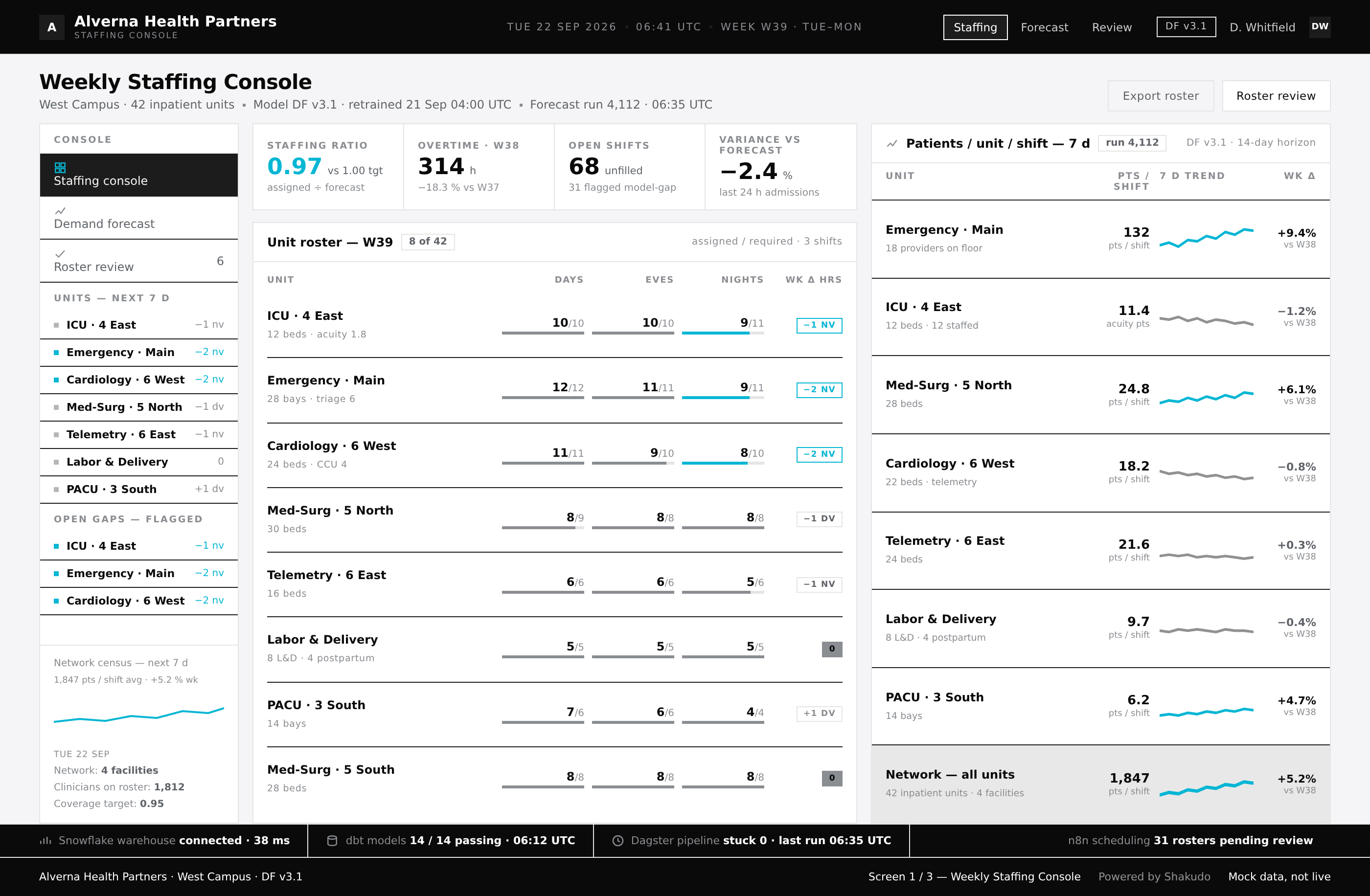Click ICU · 4 East nights coverage bar
1370x896 pixels.
click(722, 333)
